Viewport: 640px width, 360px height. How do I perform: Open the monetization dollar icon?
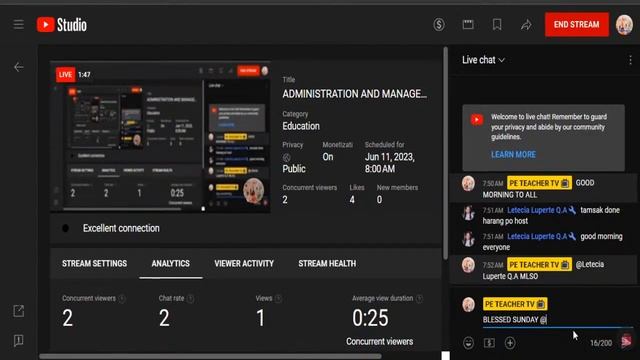[x=439, y=24]
